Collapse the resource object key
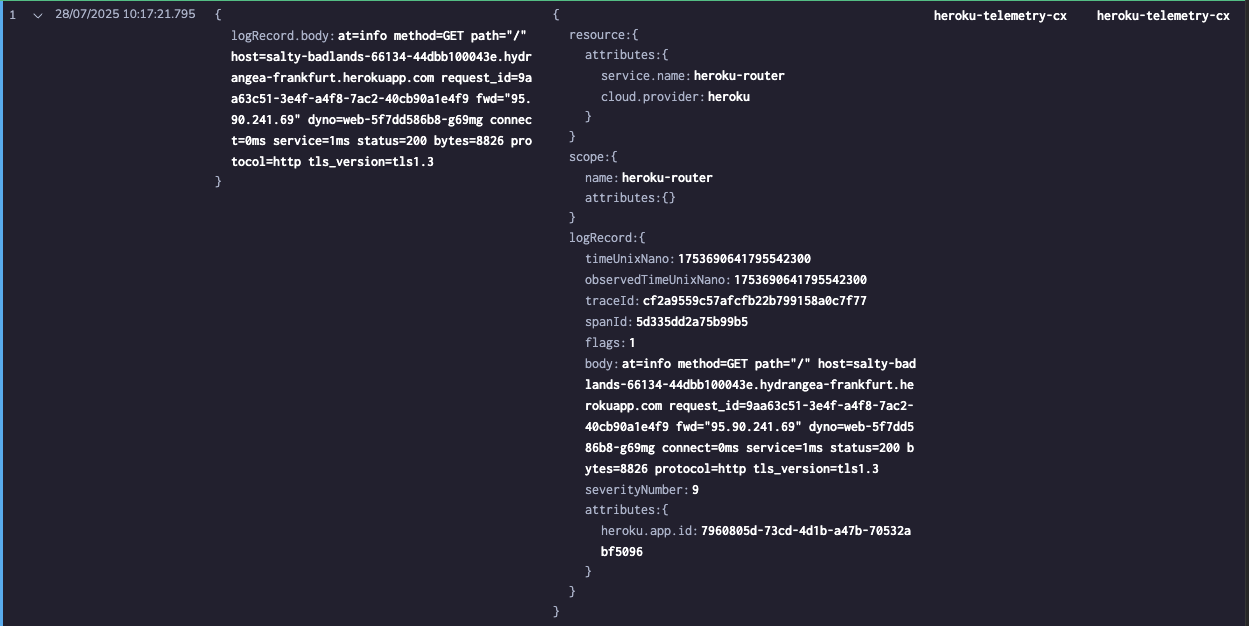1249x626 pixels. coord(600,35)
